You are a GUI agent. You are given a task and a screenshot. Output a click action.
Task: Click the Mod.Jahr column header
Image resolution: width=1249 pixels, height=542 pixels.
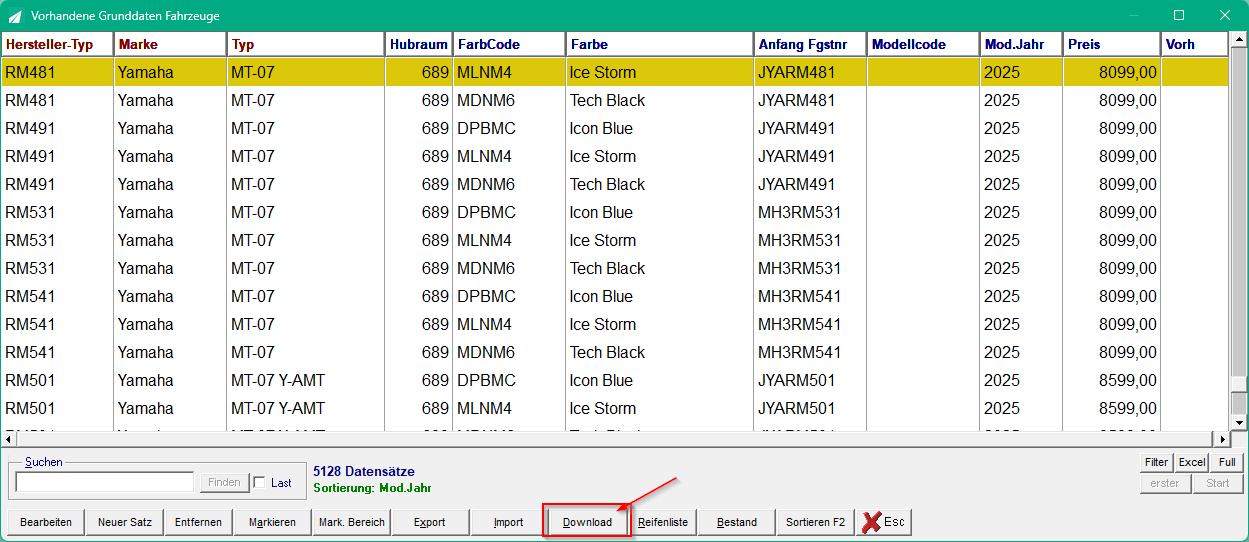[x=1021, y=44]
